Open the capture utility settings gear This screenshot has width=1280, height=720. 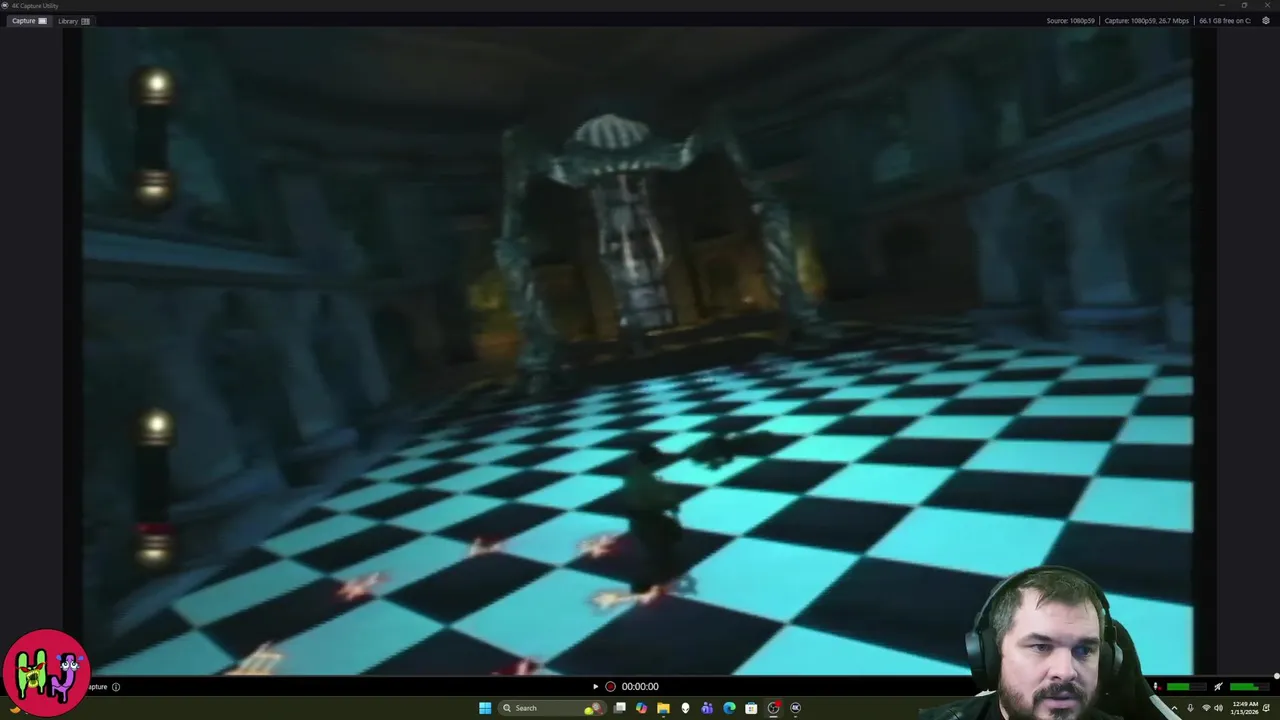click(1265, 20)
